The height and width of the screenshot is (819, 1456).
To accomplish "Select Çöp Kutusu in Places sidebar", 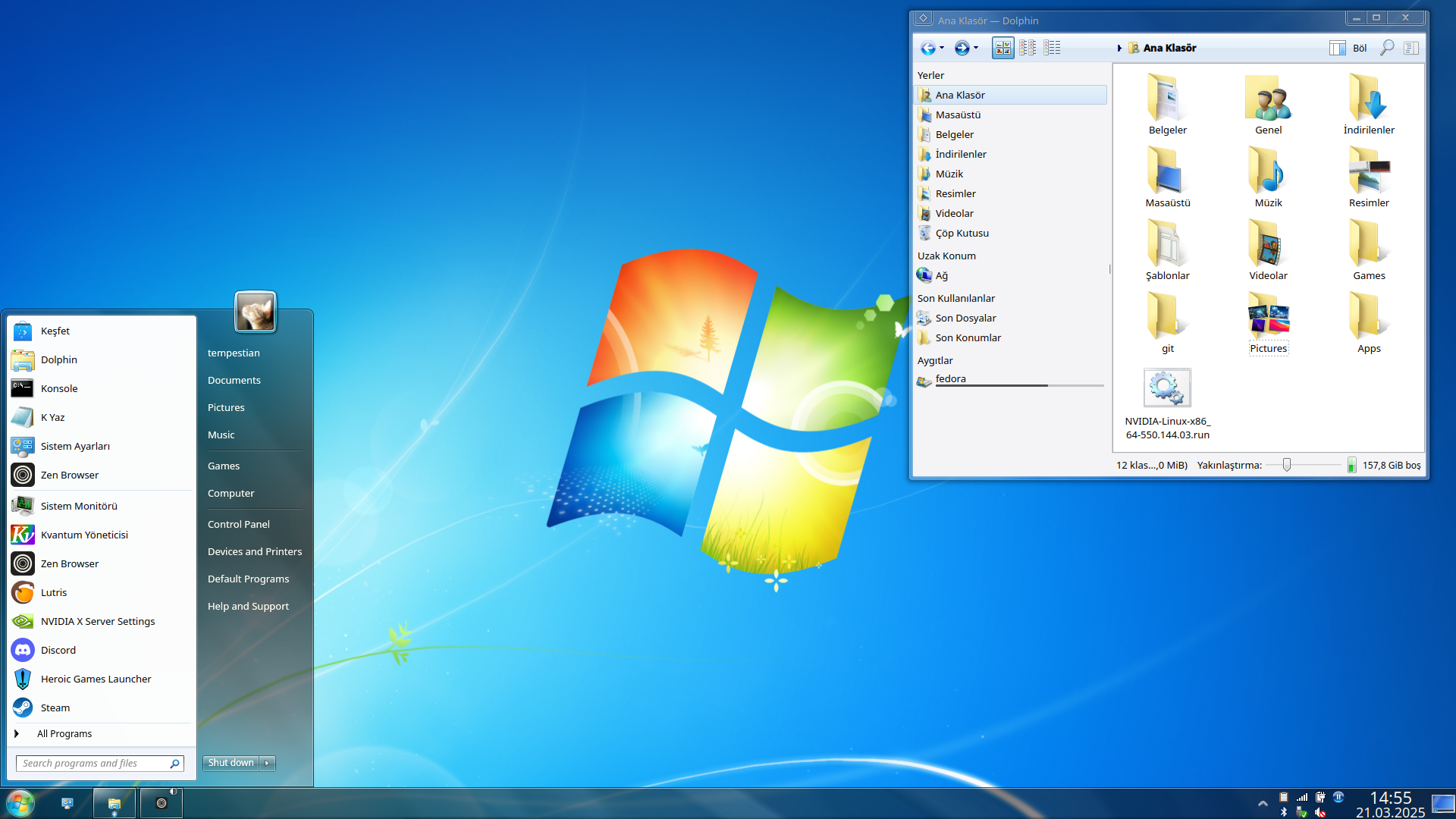I will click(x=962, y=233).
